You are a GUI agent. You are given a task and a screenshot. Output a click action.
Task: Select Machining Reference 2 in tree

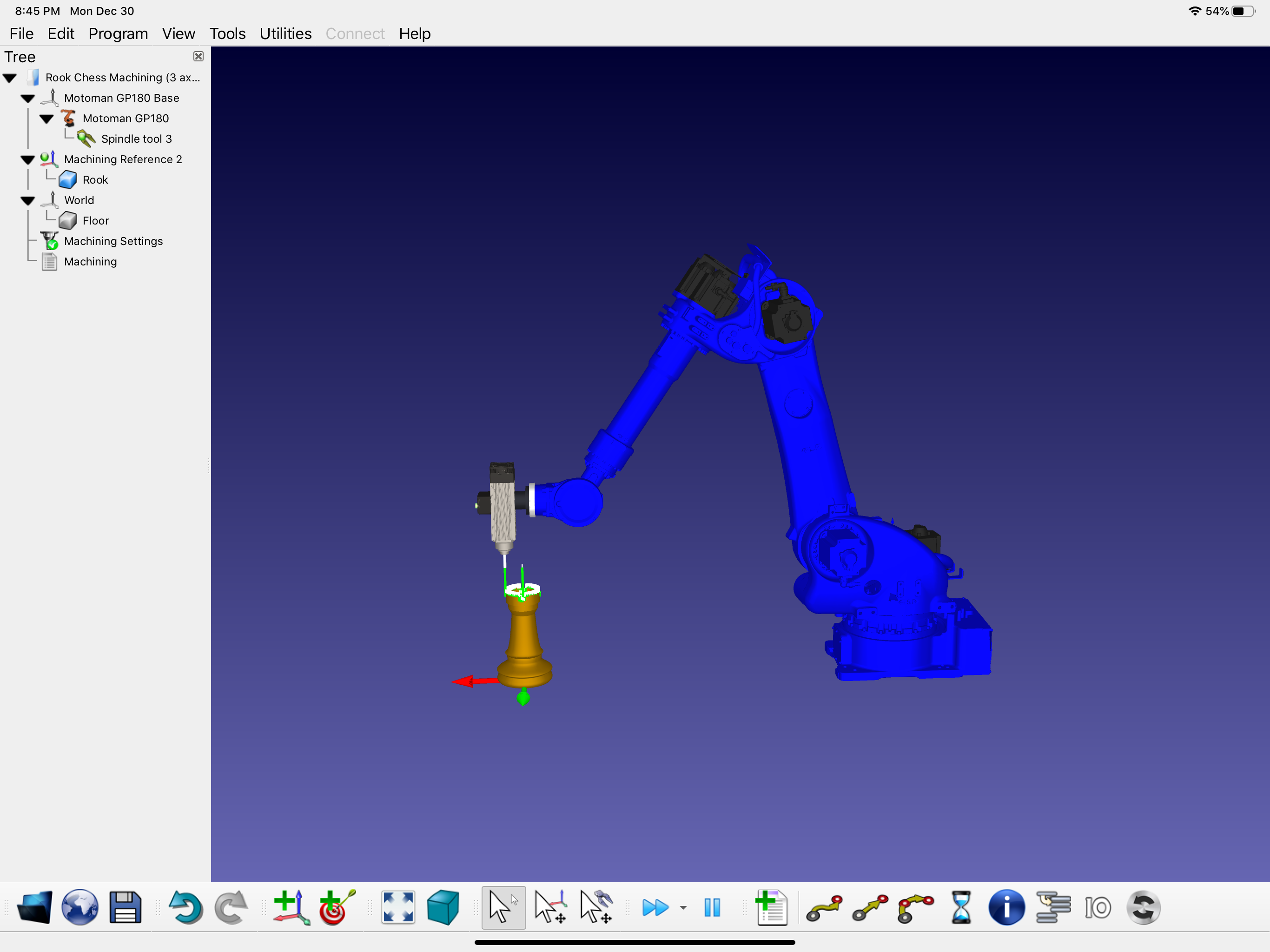click(123, 159)
